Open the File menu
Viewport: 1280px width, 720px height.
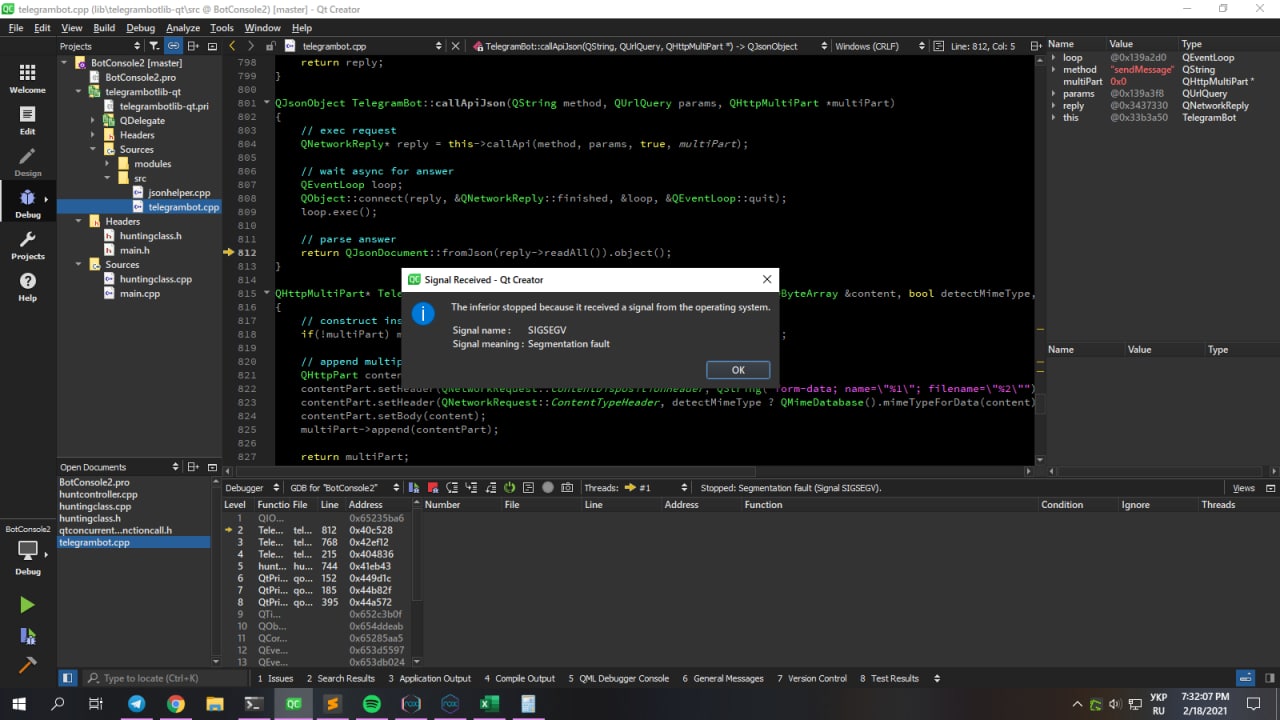coord(16,28)
